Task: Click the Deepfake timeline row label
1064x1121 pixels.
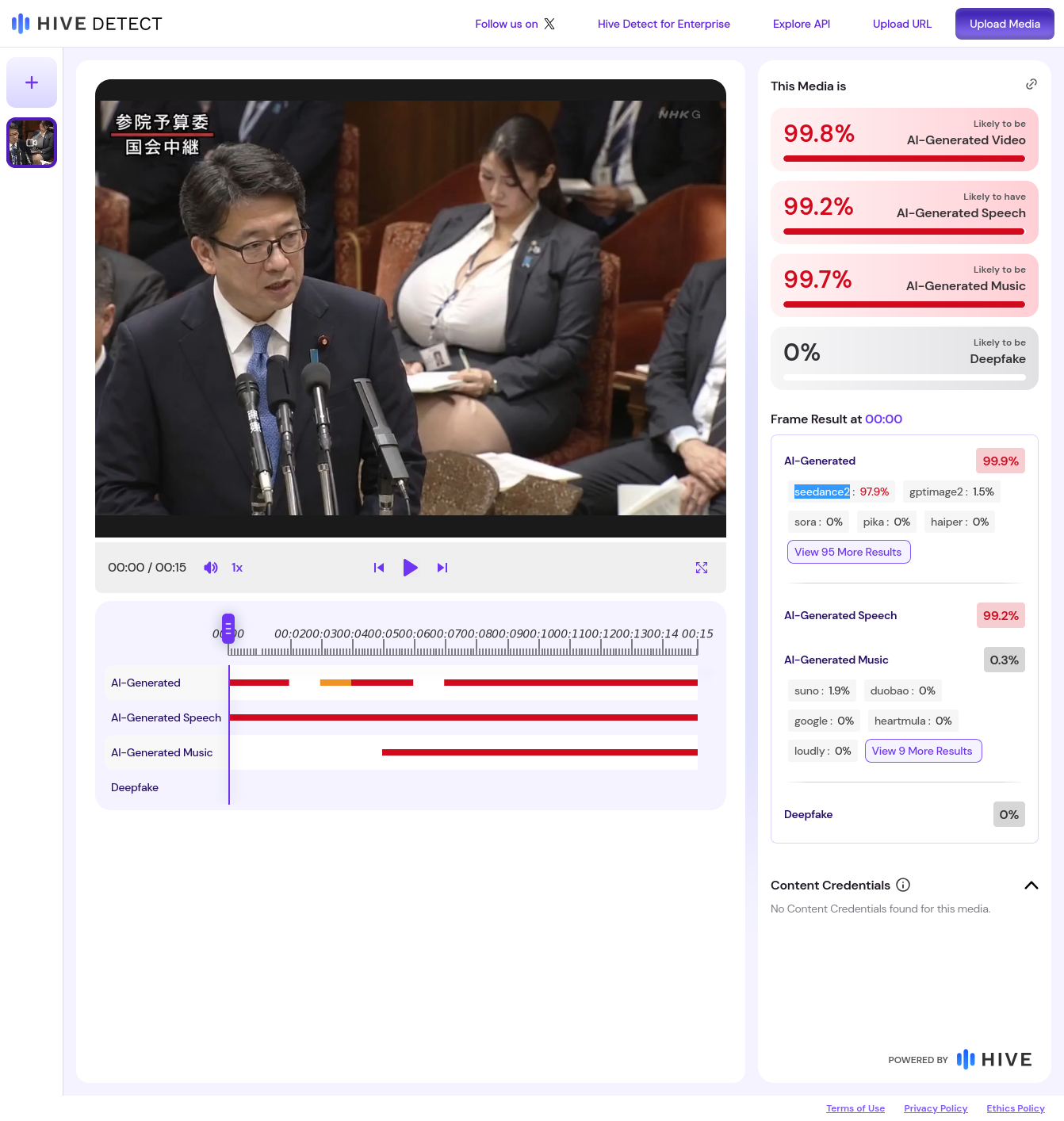Action: 135,787
